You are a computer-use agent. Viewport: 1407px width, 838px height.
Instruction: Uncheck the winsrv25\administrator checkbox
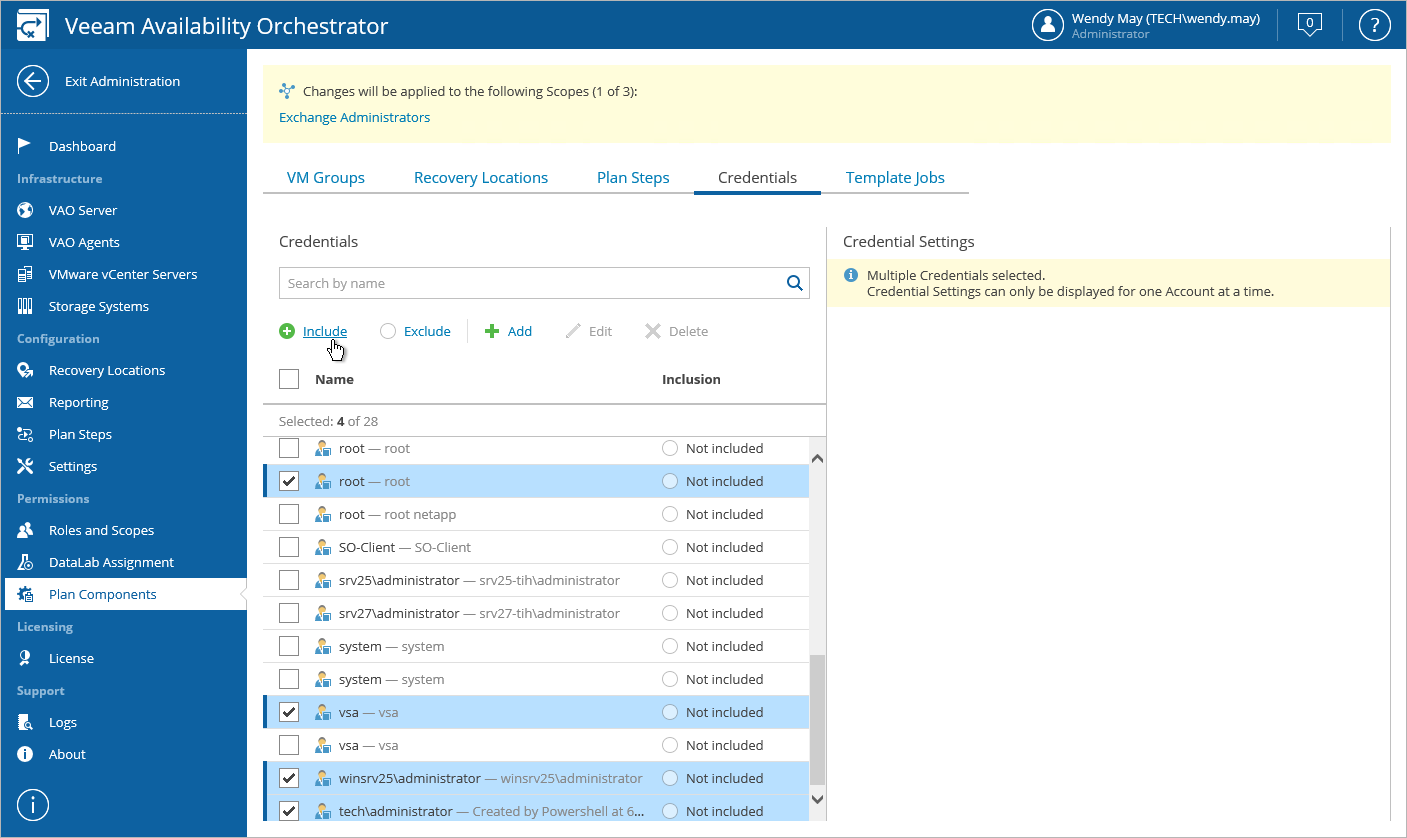[x=289, y=778]
